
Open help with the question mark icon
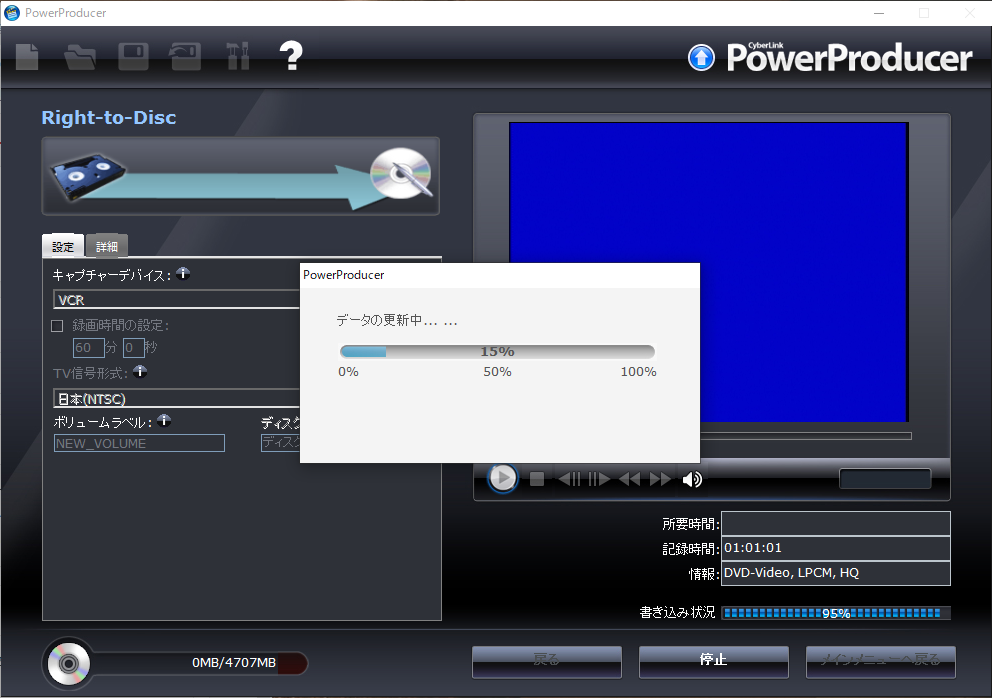pyautogui.click(x=291, y=56)
